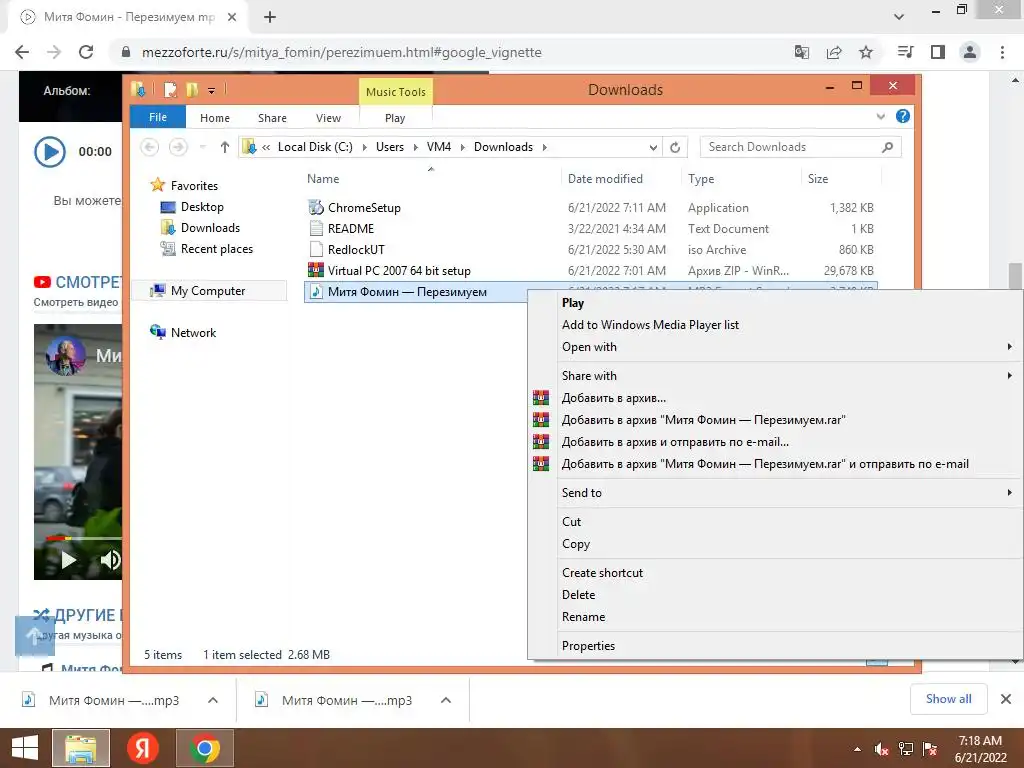Click the Explorer Help question mark icon
1024x768 pixels.
903,116
